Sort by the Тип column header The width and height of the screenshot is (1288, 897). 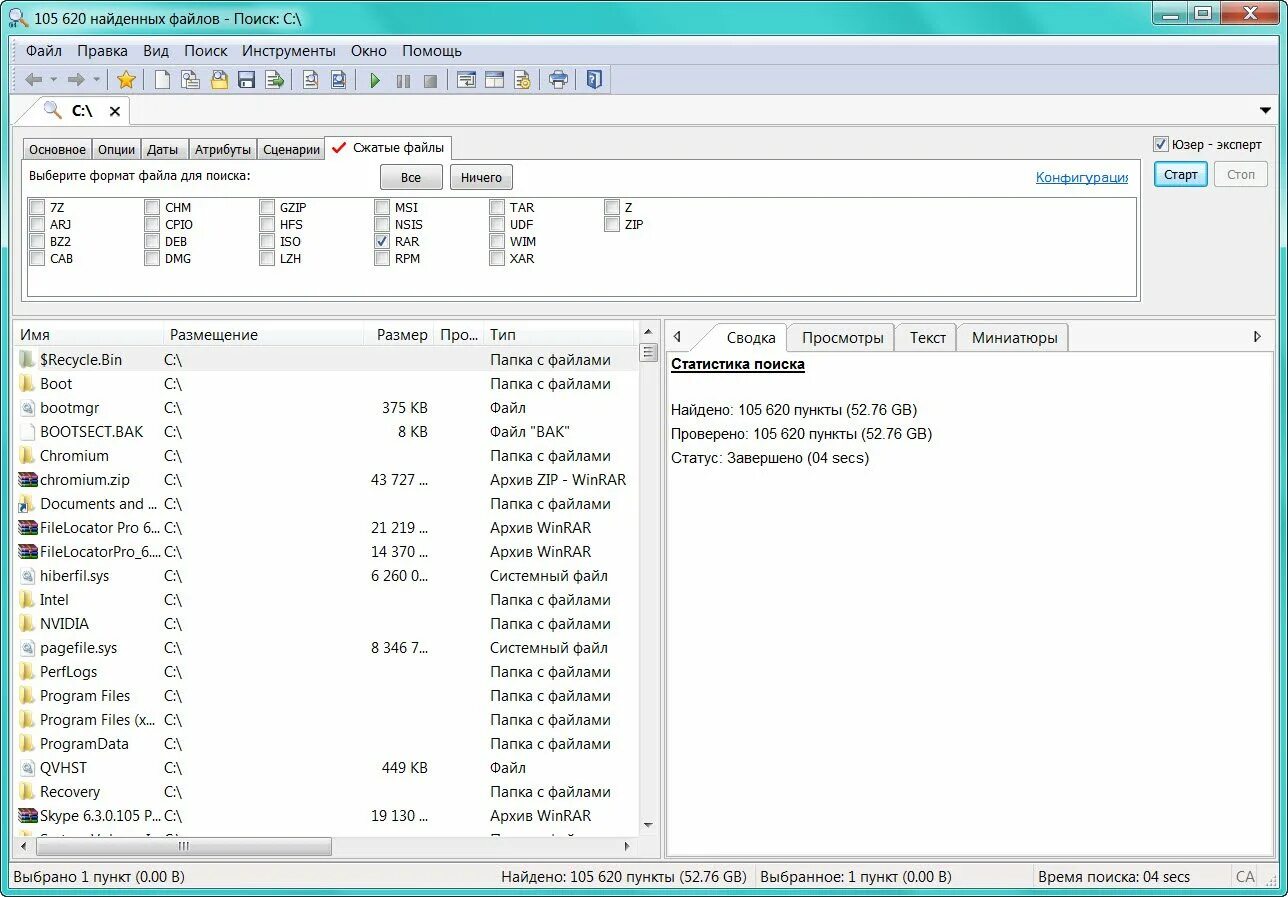[x=559, y=335]
